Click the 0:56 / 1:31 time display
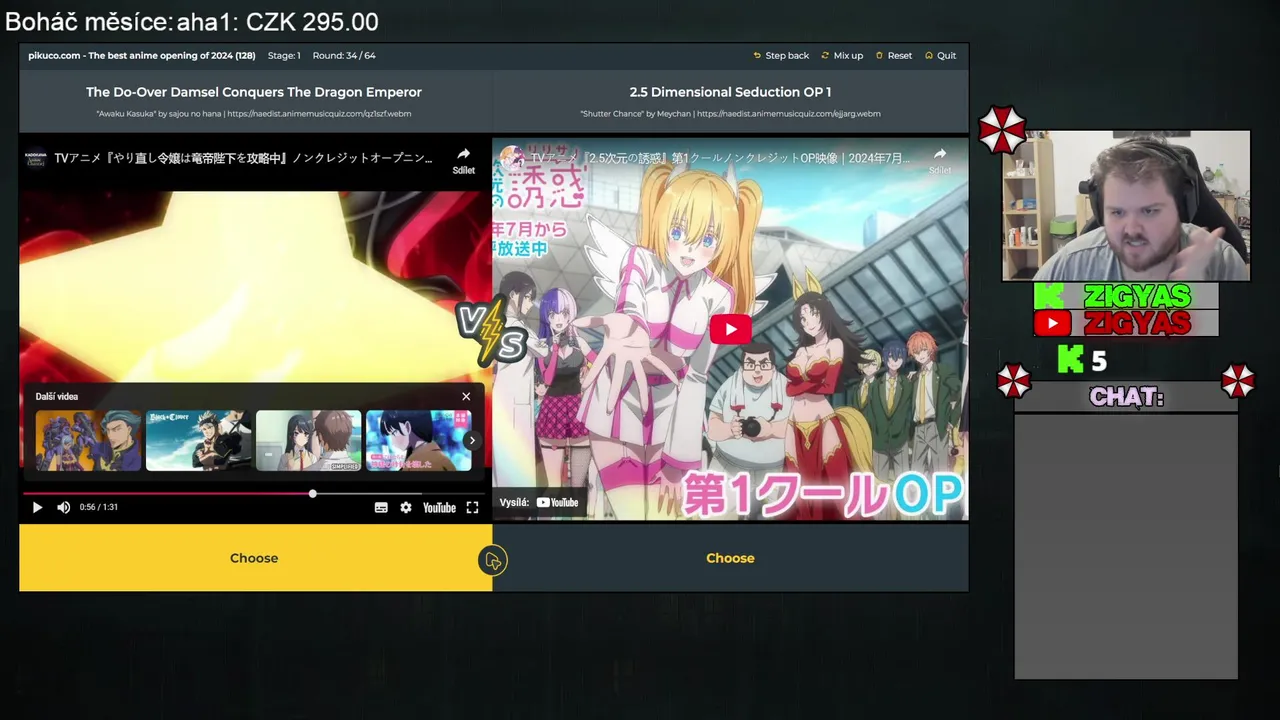This screenshot has width=1280, height=720. point(99,508)
